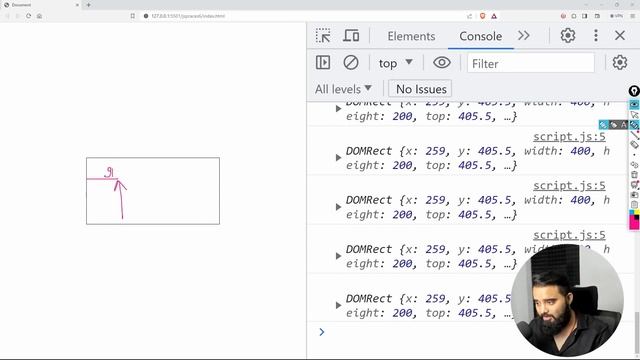
Task: Click the address bar showing the 127.0.0.1 URL
Action: tap(302, 16)
